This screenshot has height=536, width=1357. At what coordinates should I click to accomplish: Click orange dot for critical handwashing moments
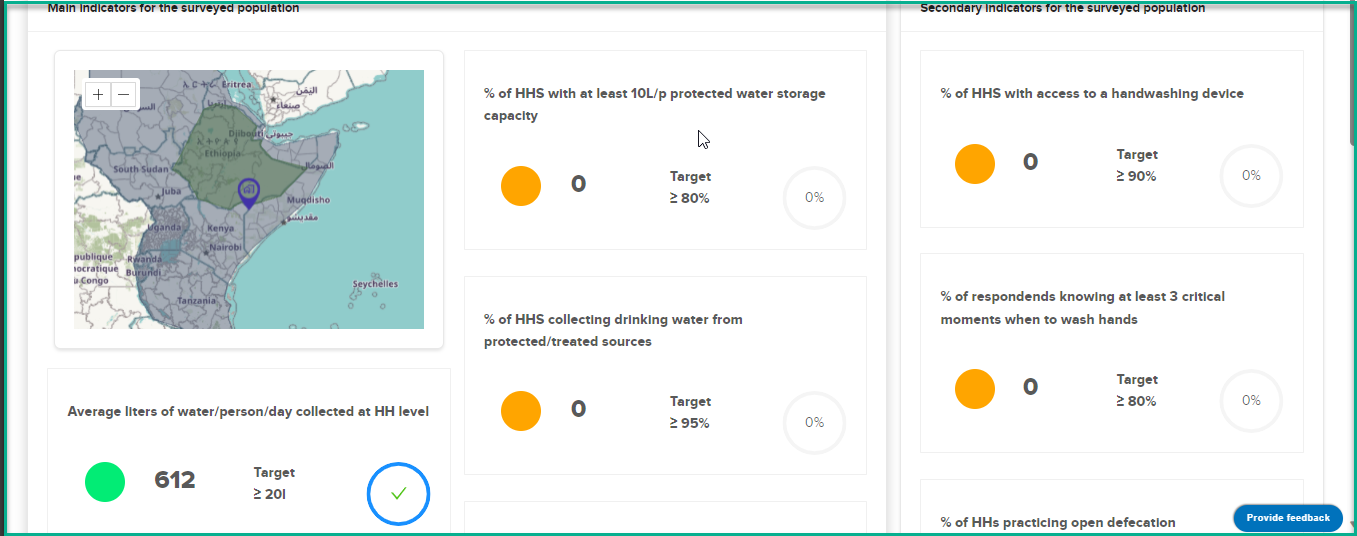pos(975,389)
